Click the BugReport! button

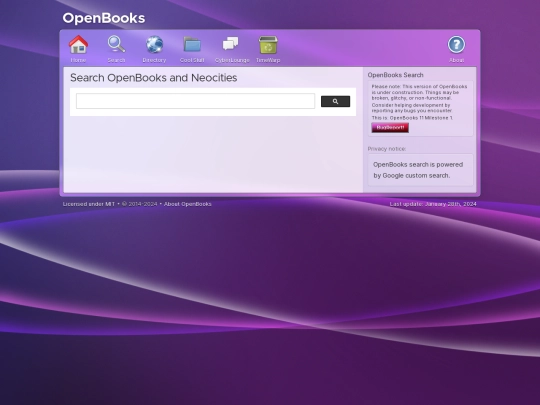coord(390,127)
